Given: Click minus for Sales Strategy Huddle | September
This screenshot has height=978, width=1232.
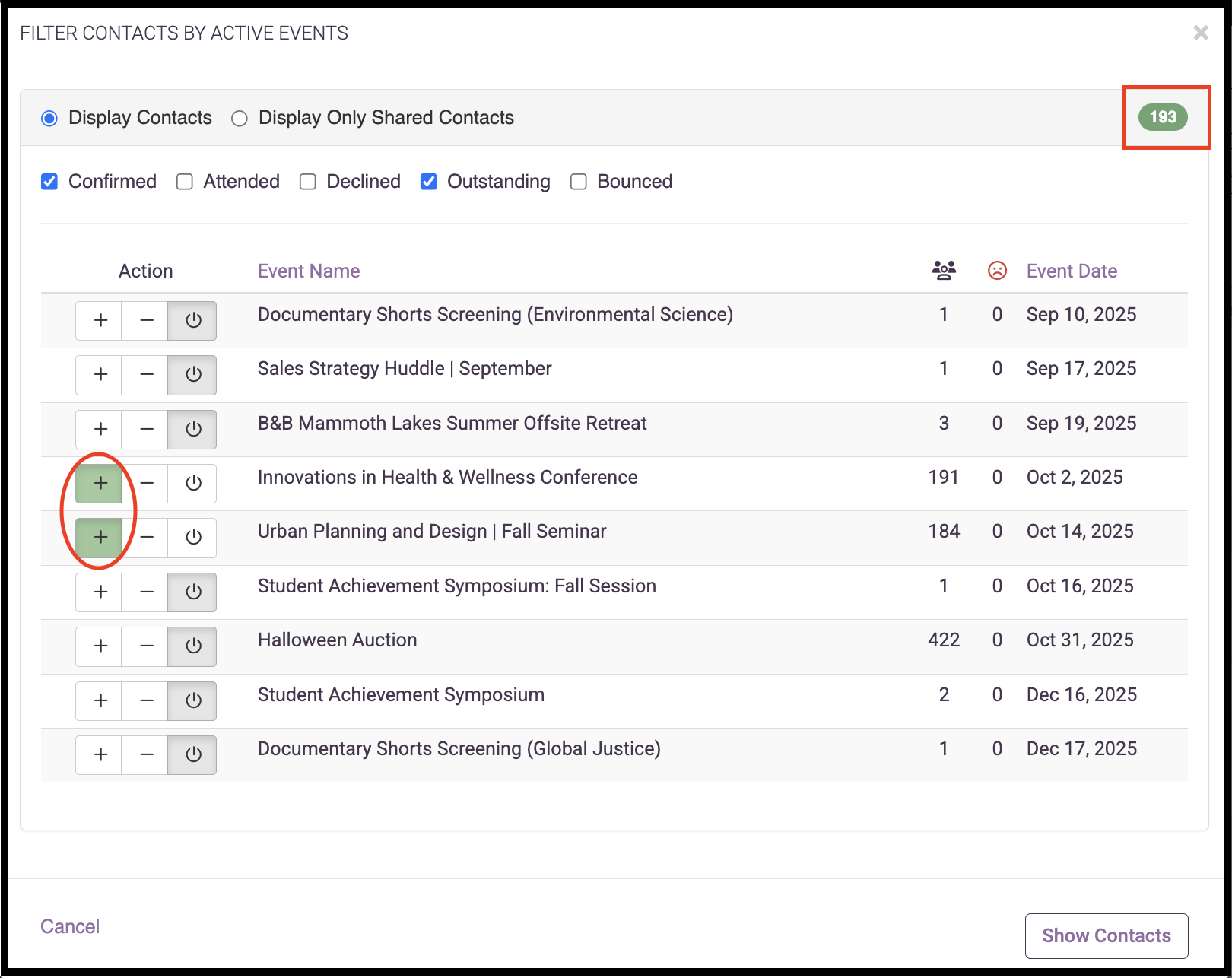Looking at the screenshot, I should pos(146,374).
